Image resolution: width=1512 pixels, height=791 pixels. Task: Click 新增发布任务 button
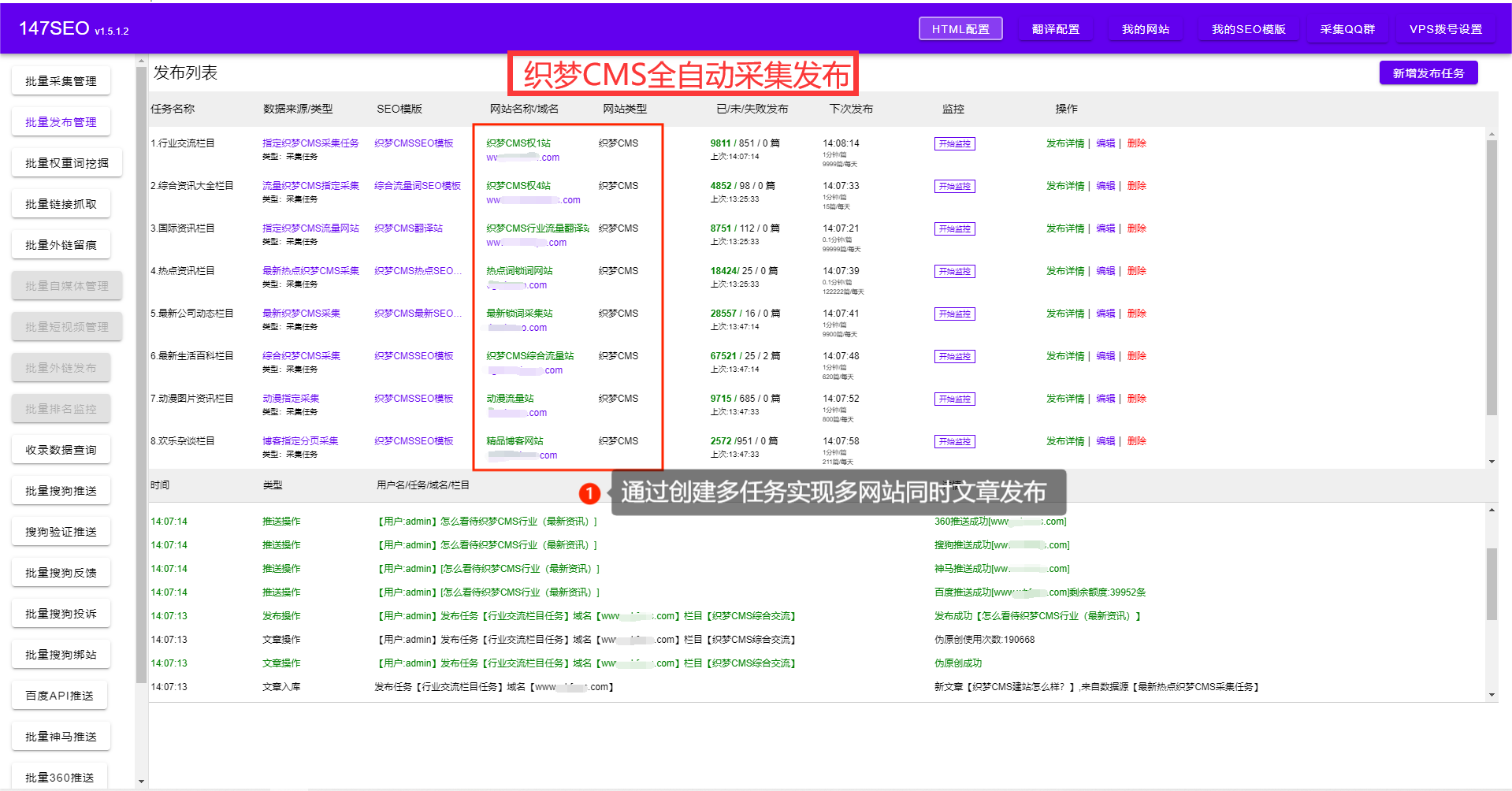click(1428, 72)
